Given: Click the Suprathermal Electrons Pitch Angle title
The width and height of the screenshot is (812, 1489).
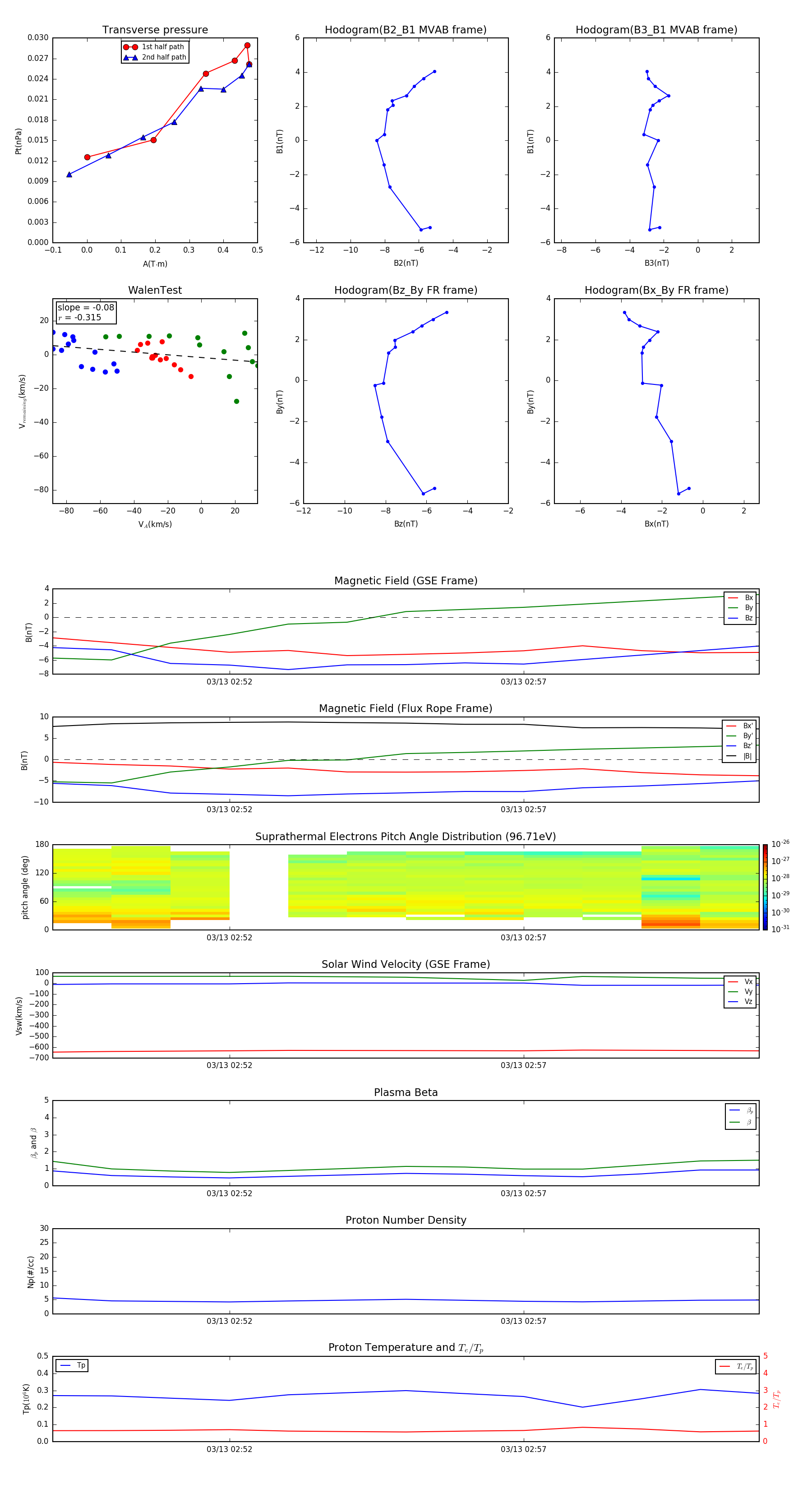Looking at the screenshot, I should 406,837.
